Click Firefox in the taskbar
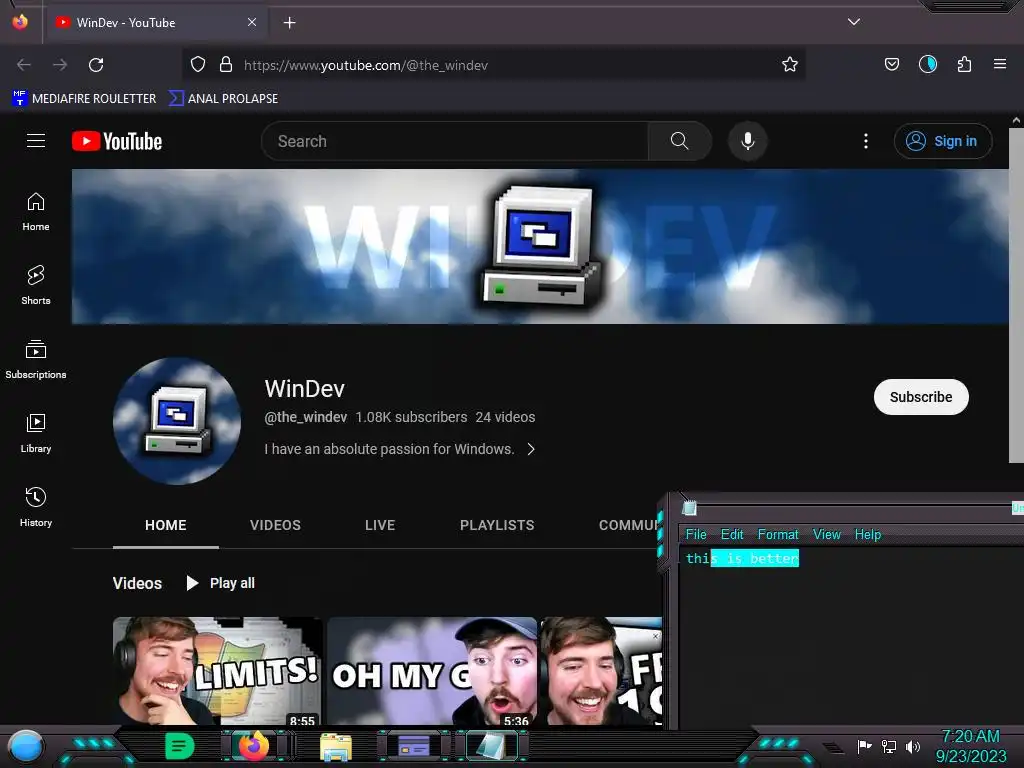 [x=253, y=746]
